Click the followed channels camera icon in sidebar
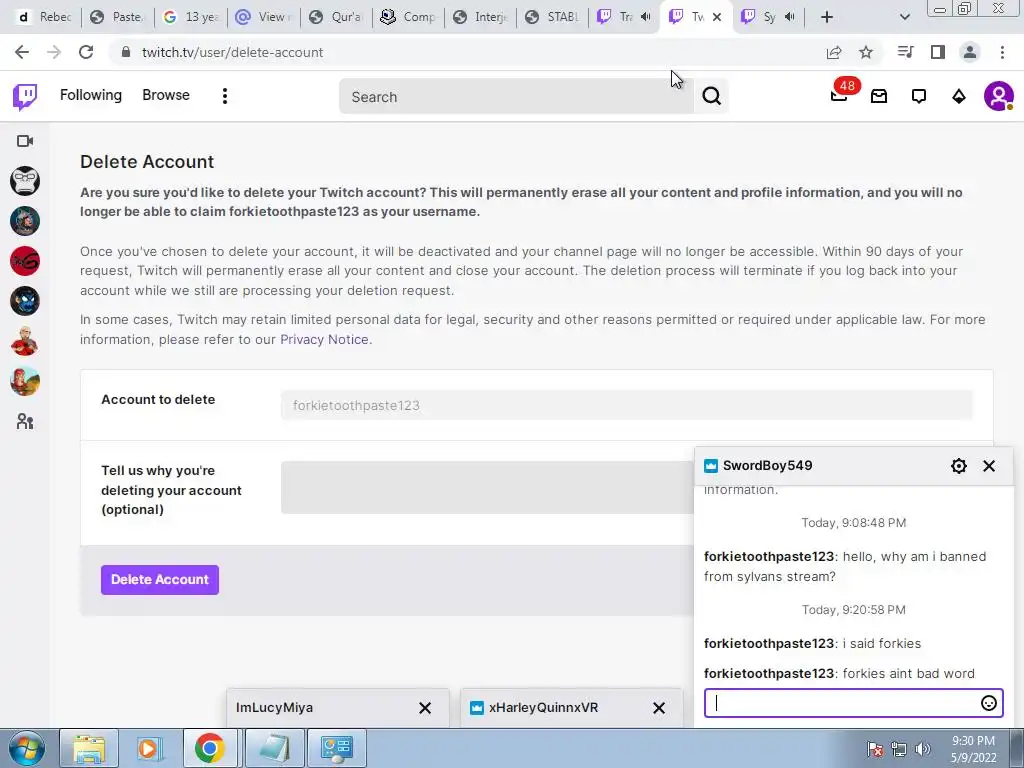1024x768 pixels. click(25, 141)
